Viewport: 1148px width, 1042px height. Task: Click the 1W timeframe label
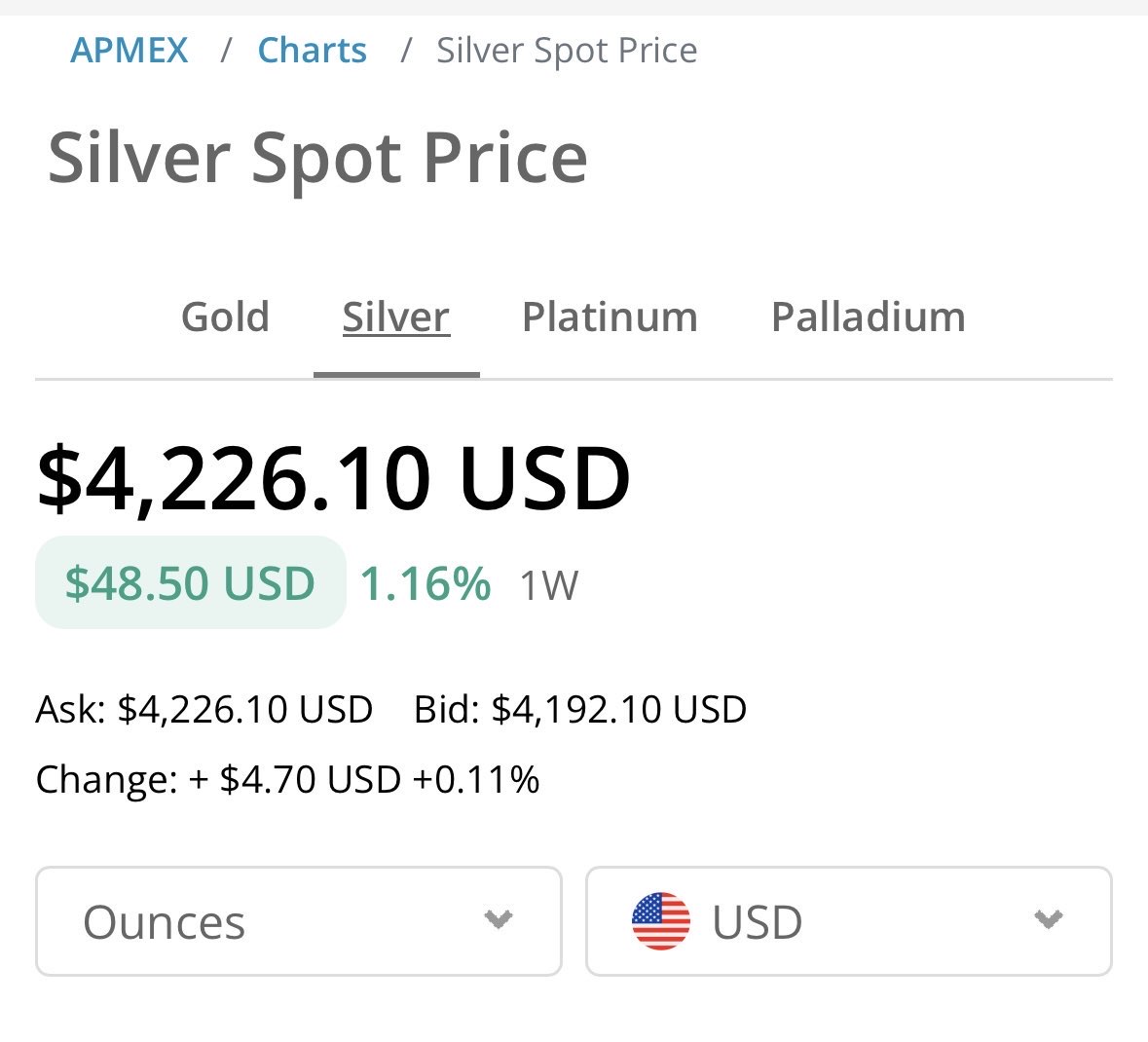coord(548,586)
